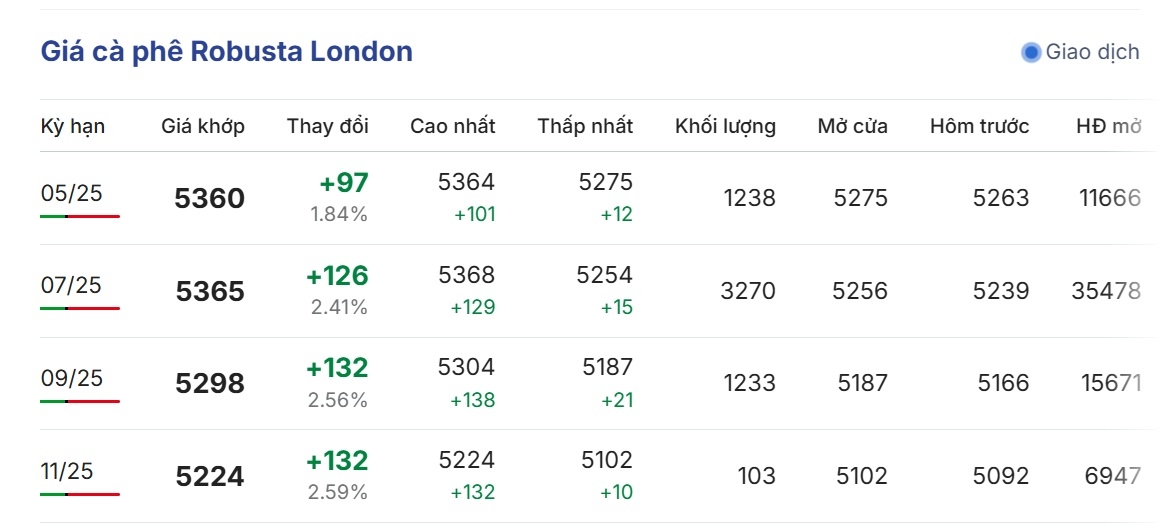Click the Giao dịch label text
The width and height of the screenshot is (1173, 532).
coord(1092,52)
